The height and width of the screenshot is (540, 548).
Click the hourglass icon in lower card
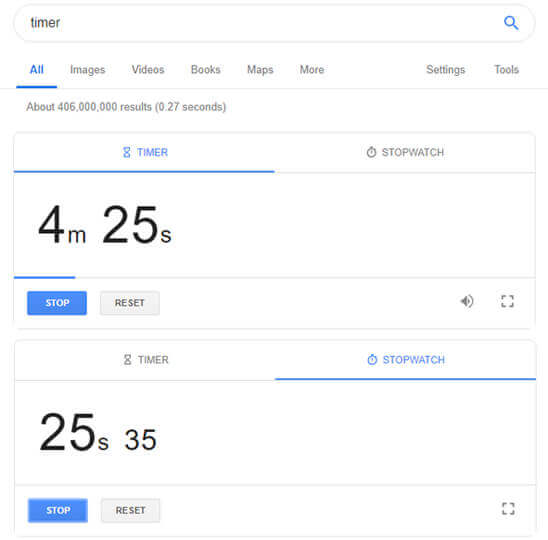(128, 360)
